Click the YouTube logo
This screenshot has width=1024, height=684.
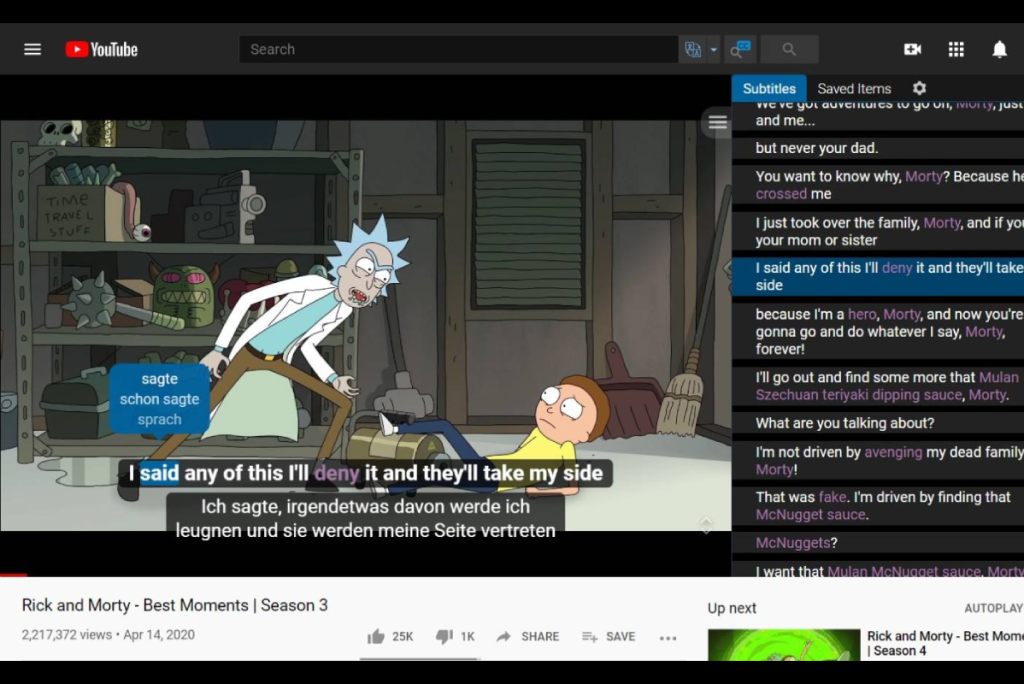point(101,49)
